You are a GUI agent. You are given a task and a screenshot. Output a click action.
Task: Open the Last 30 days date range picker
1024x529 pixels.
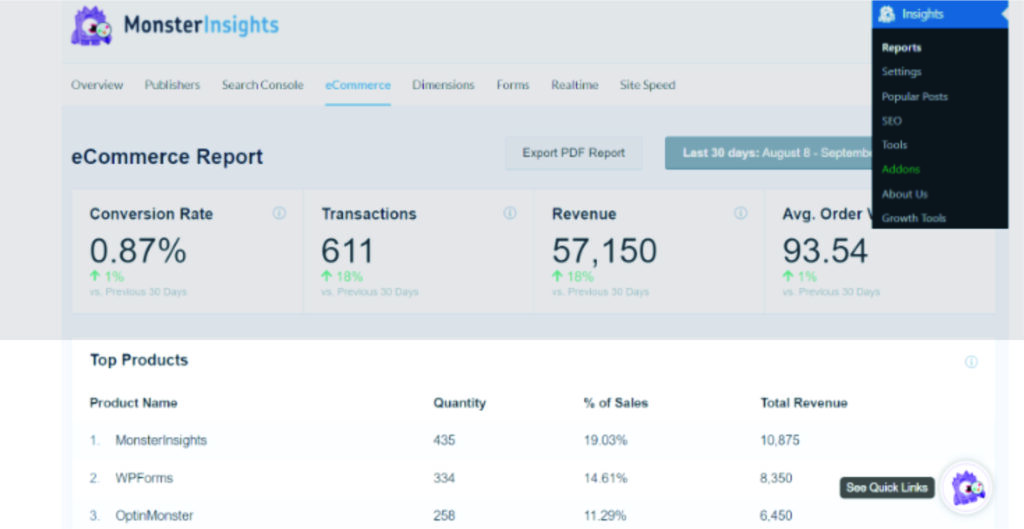click(769, 153)
